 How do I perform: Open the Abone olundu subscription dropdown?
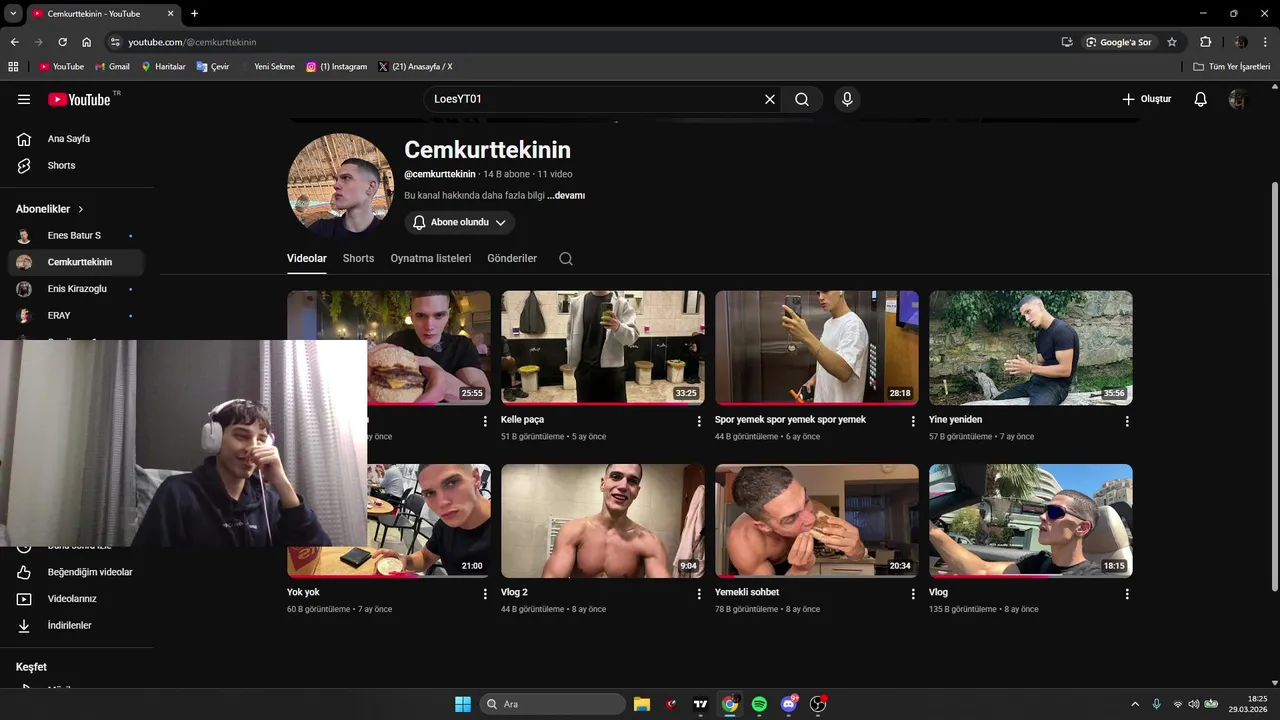point(460,222)
